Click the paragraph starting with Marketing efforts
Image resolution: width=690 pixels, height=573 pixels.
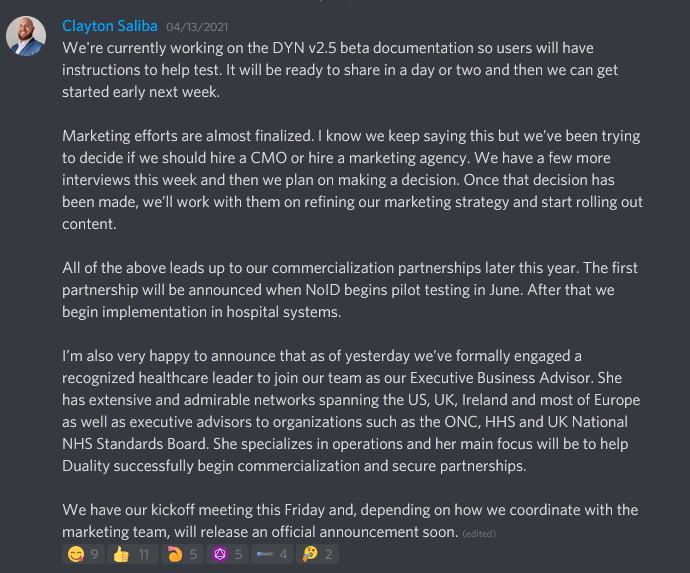[352, 180]
